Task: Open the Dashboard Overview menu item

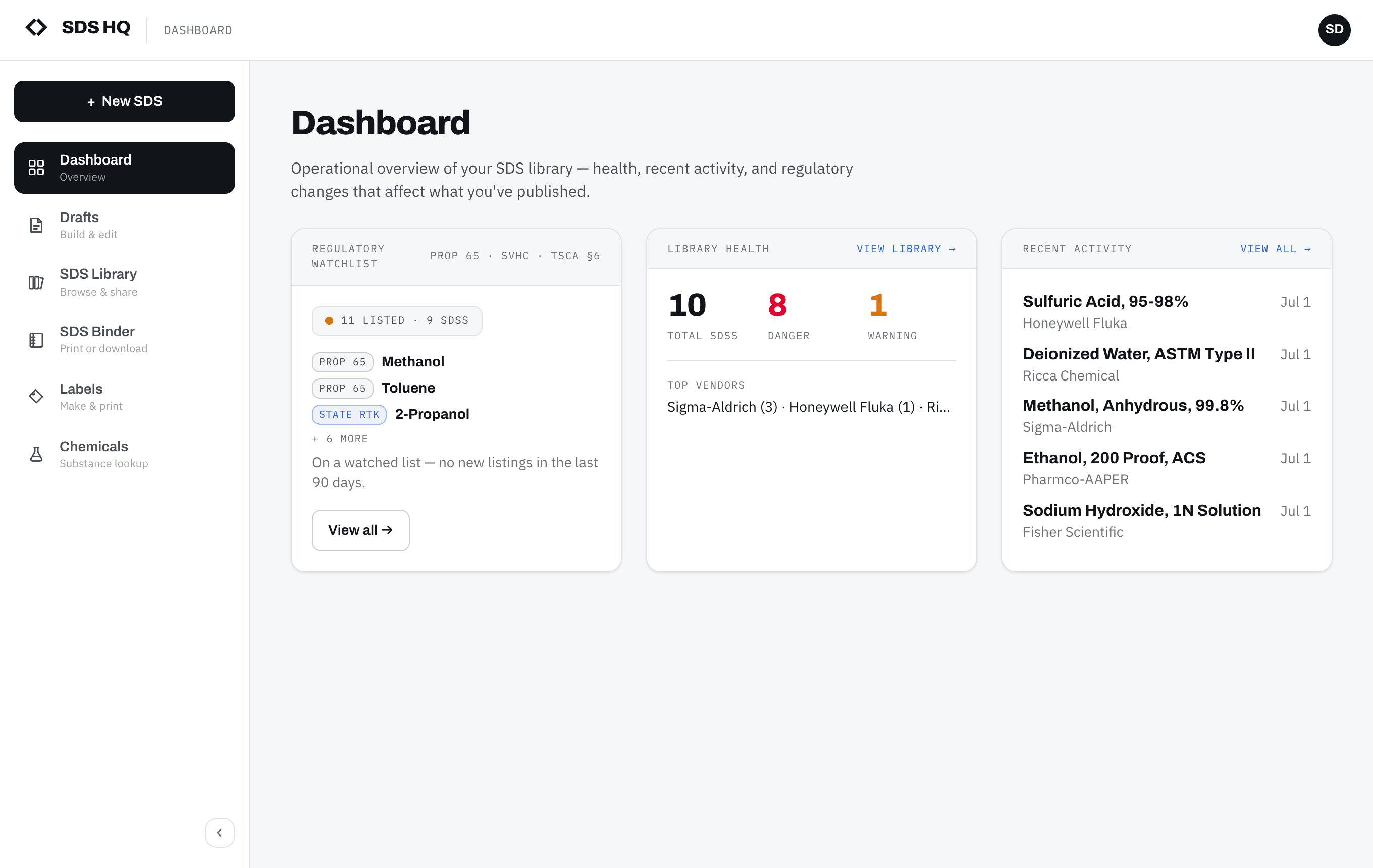Action: pos(124,168)
